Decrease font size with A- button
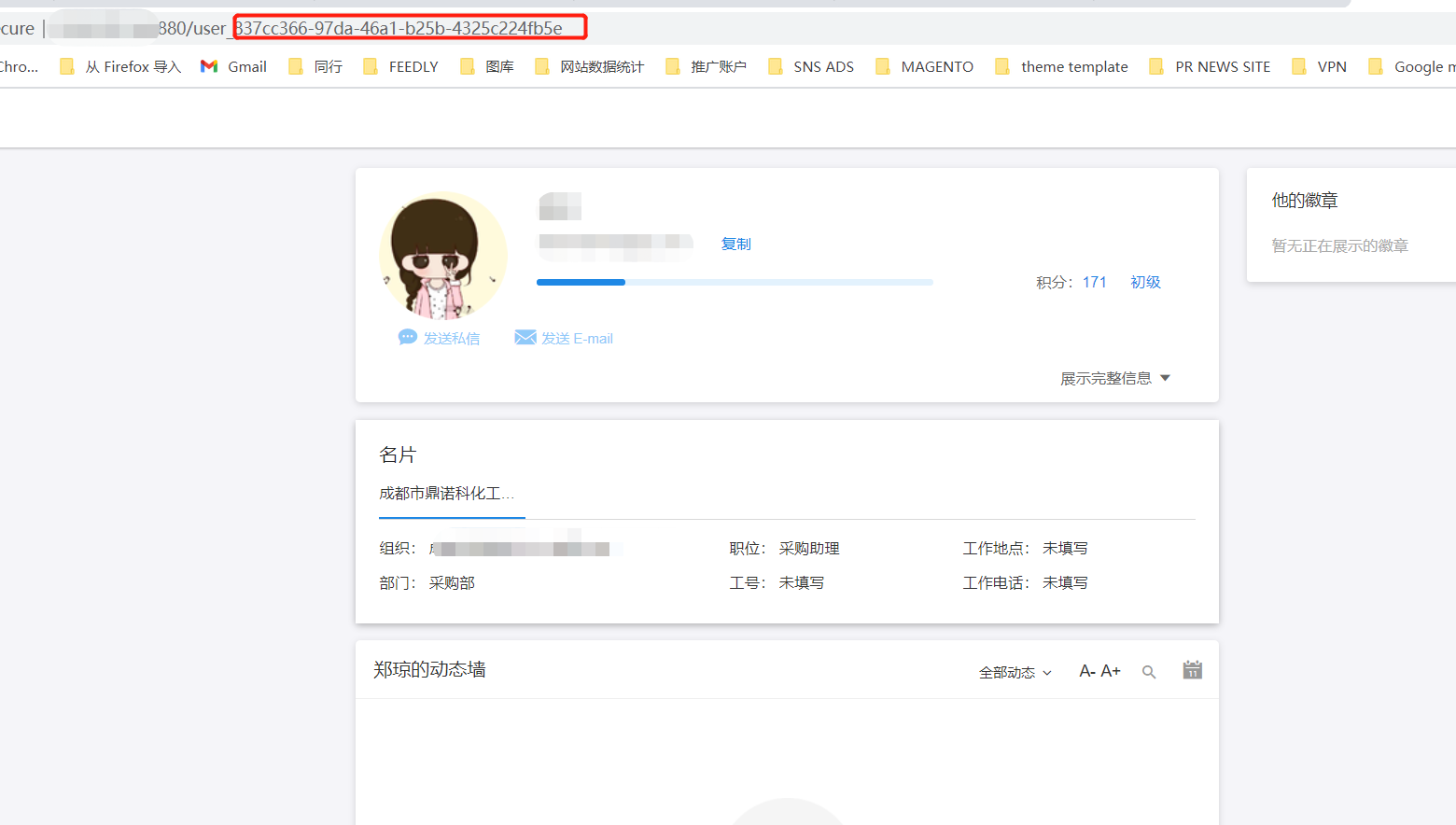 (x=1087, y=671)
